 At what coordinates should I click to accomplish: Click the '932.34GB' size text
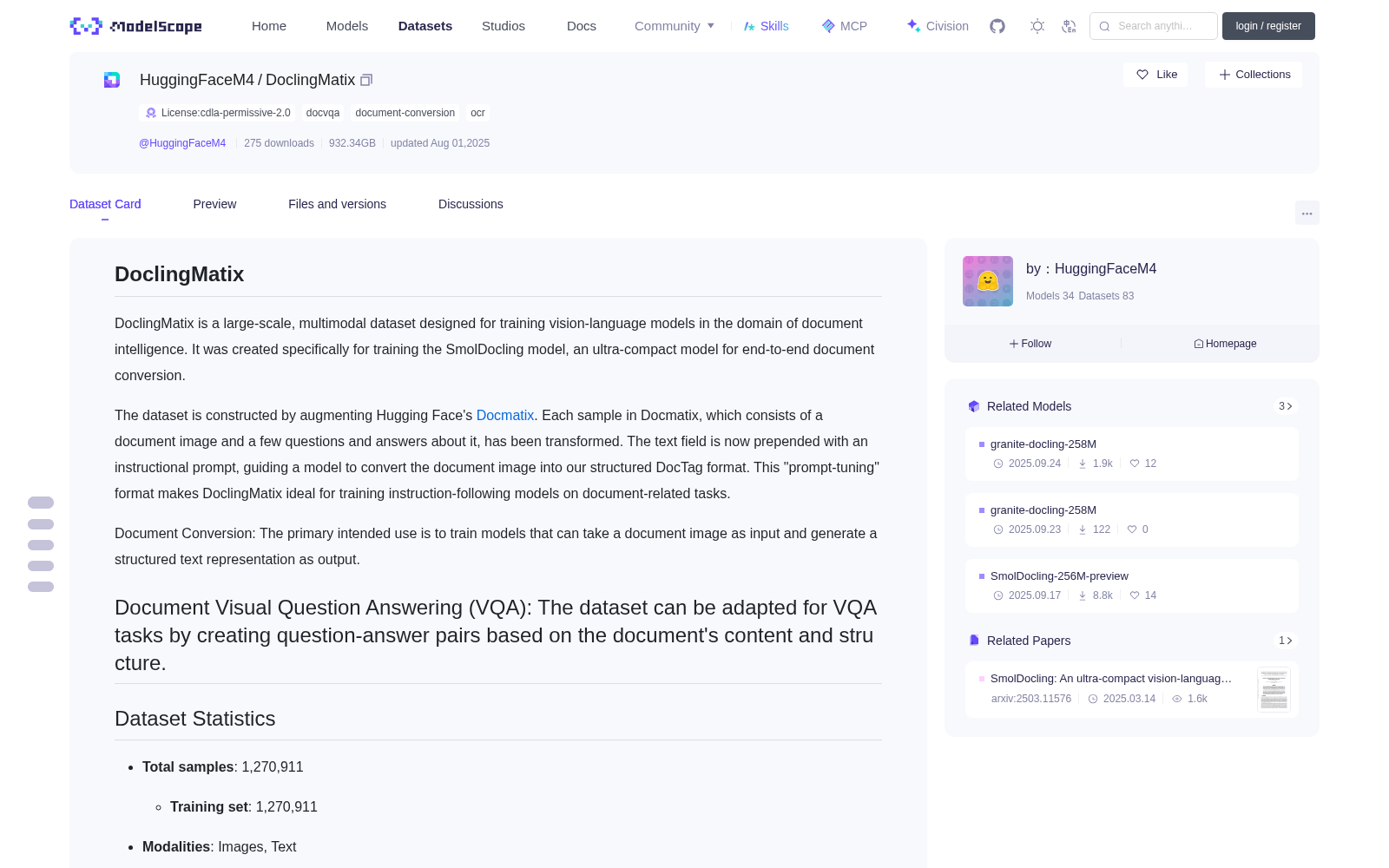352,143
